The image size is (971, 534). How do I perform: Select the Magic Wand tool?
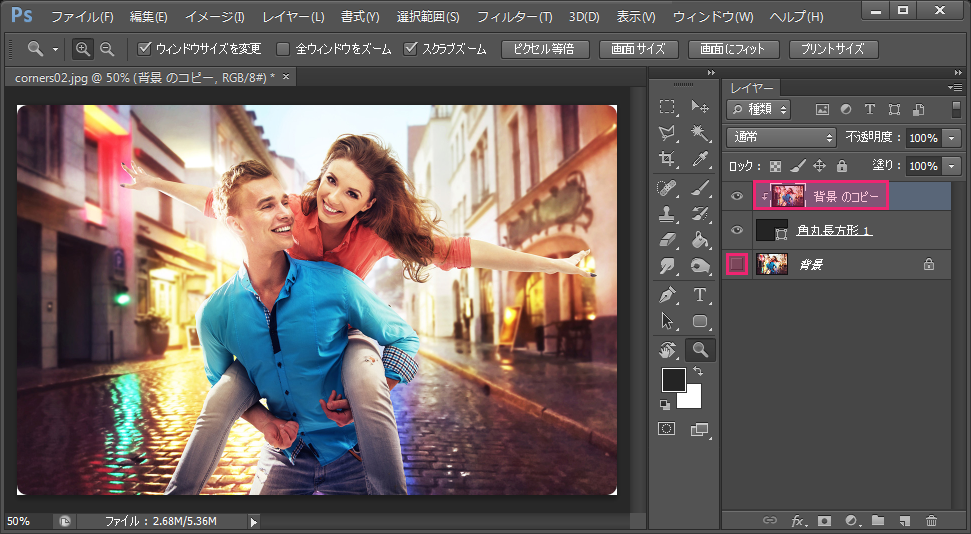click(x=700, y=133)
